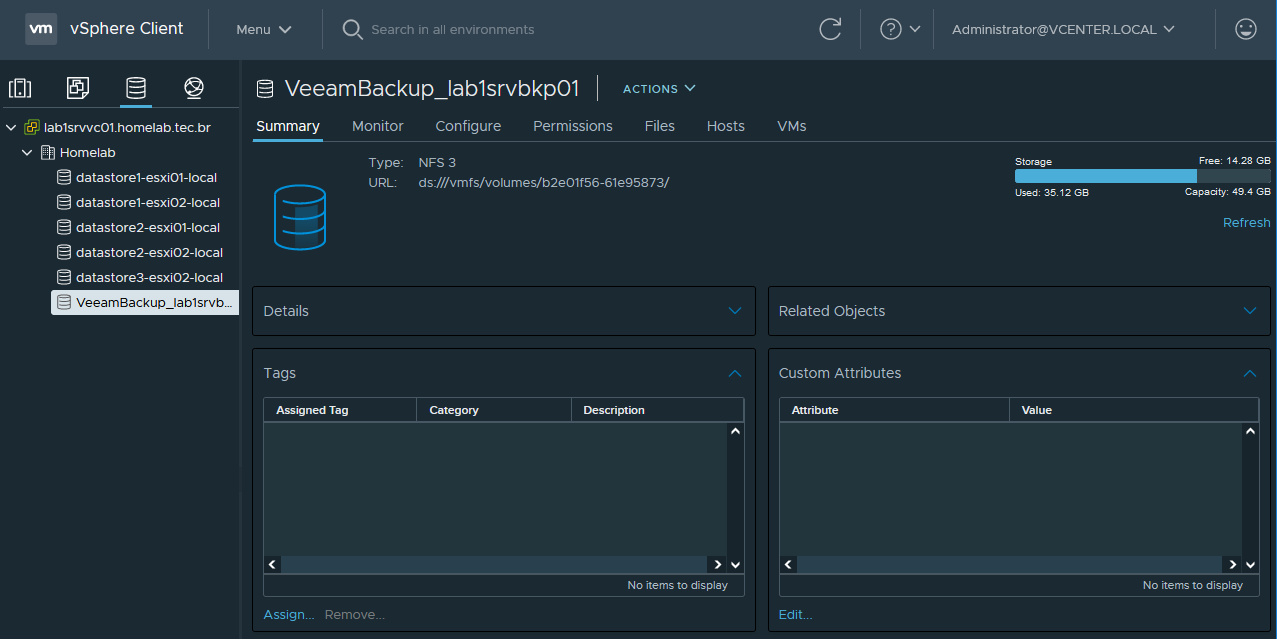The height and width of the screenshot is (639, 1277).
Task: Sort by Description column header in Tags
Action: 657,410
